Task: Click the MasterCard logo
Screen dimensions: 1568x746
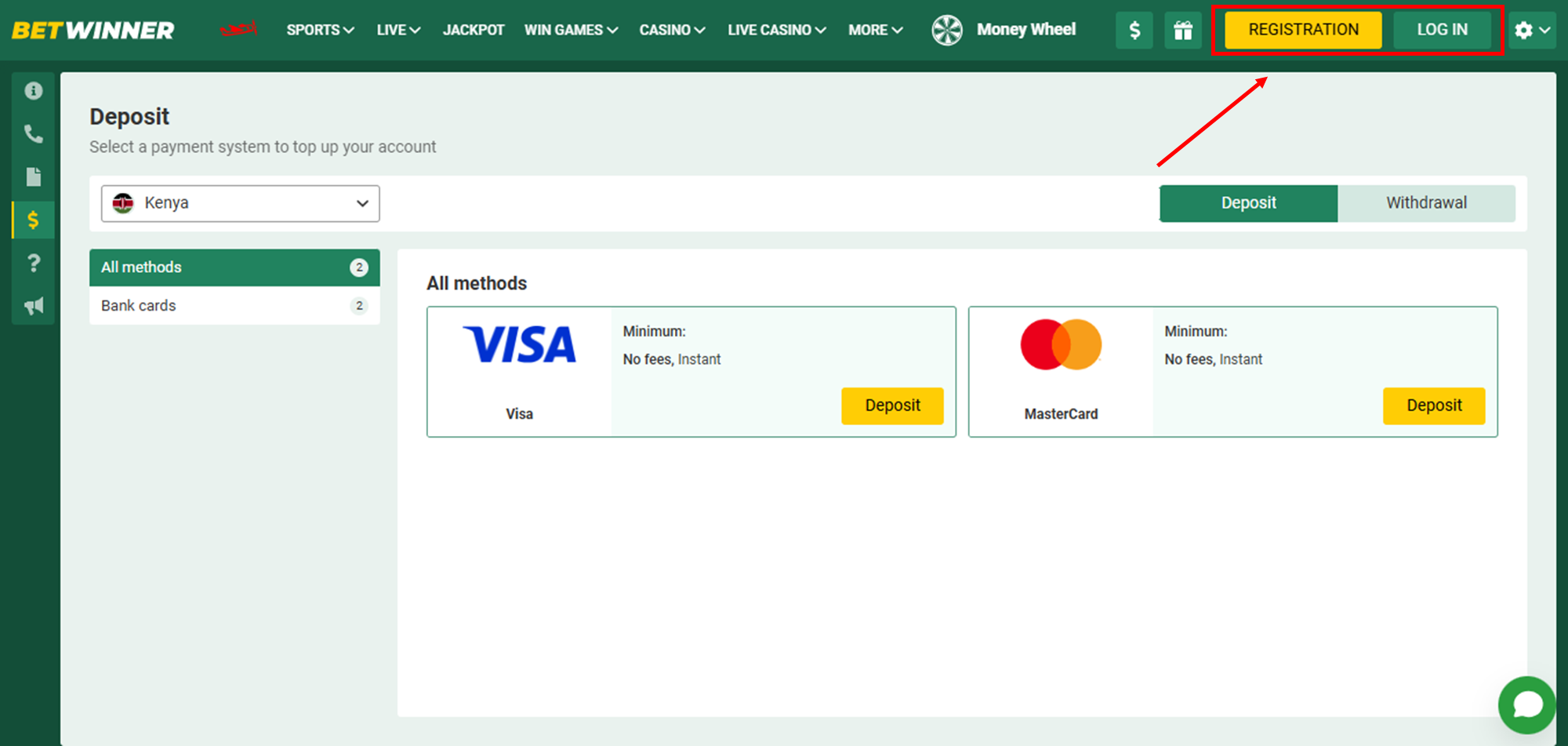Action: point(1061,345)
